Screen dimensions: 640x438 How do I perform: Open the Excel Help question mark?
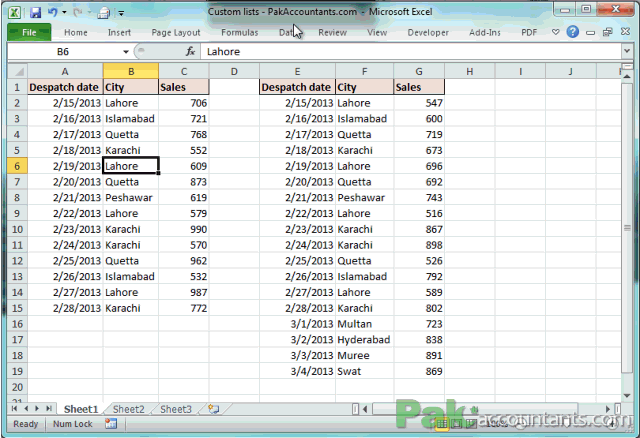coord(573,31)
